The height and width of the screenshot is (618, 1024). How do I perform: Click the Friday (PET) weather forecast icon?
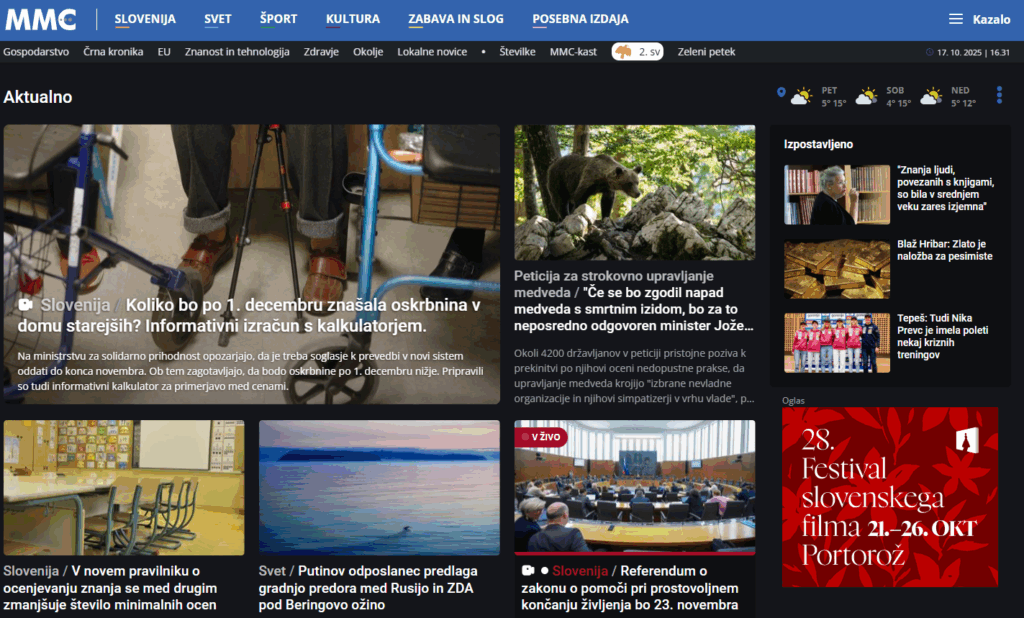[x=802, y=96]
